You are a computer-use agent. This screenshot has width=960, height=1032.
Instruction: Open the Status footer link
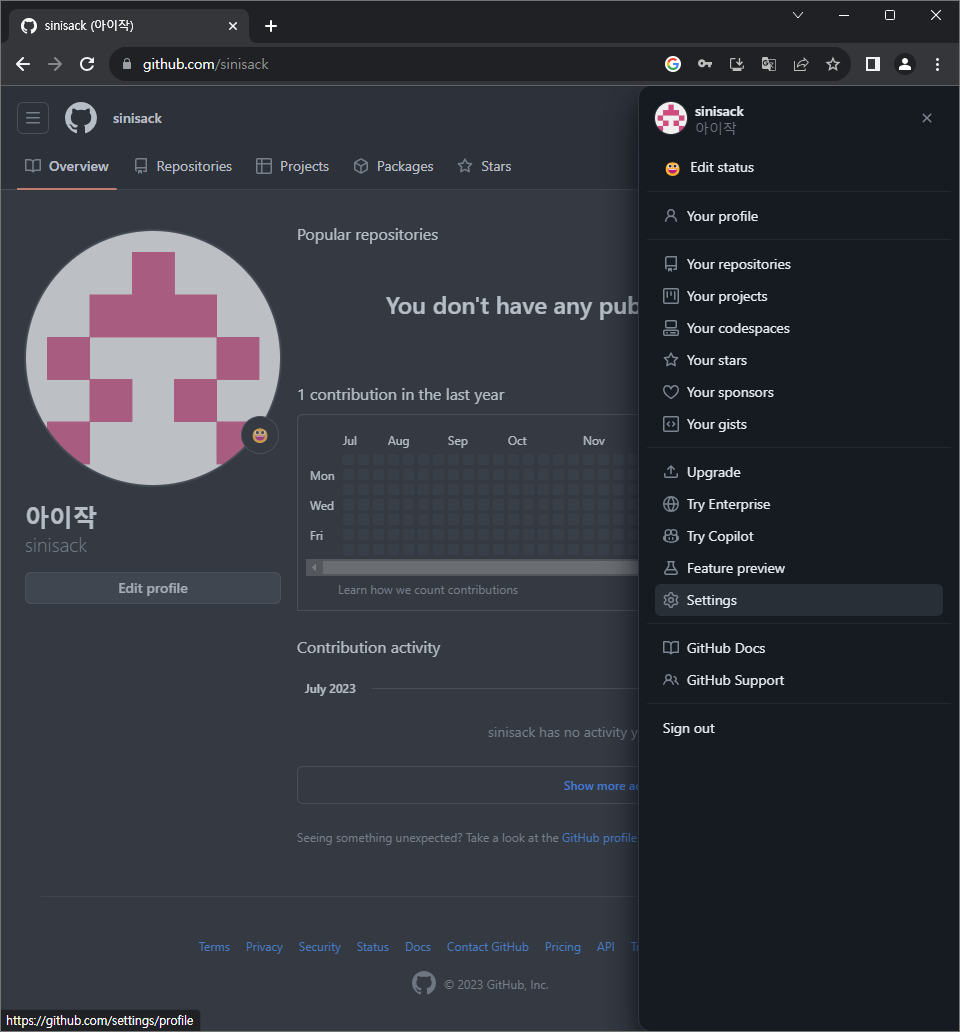372,947
